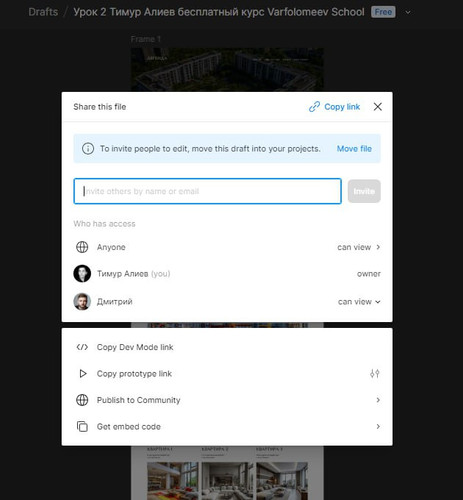Click the info icon in the blue banner
The width and height of the screenshot is (463, 500).
tap(88, 149)
